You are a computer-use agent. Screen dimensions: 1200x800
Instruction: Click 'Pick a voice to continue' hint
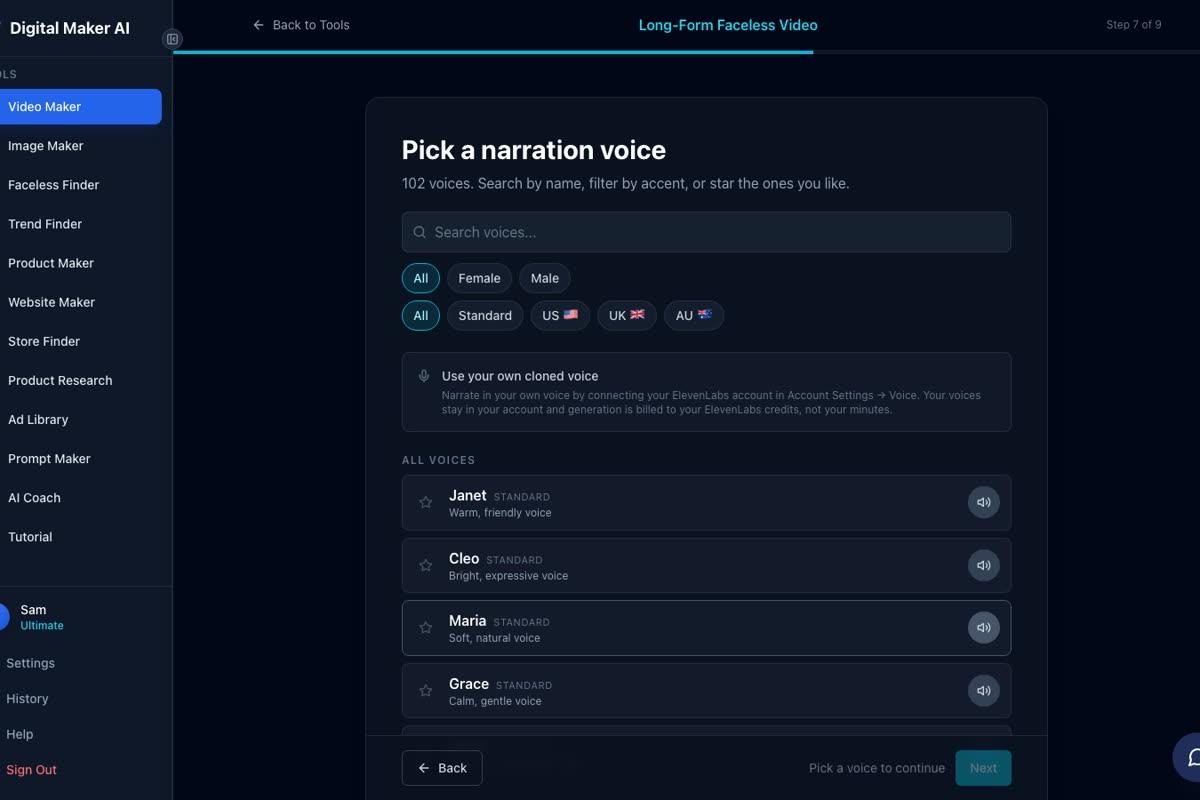[x=877, y=768]
